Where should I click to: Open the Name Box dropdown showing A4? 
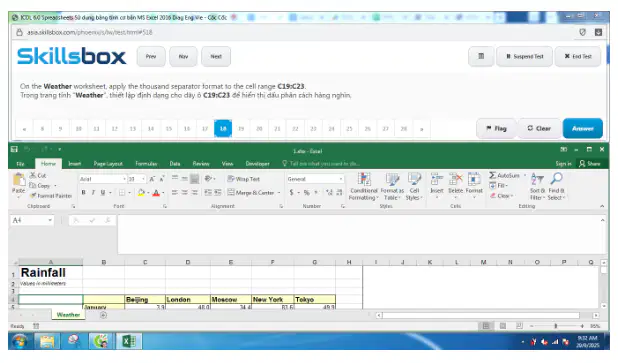pyautogui.click(x=50, y=220)
